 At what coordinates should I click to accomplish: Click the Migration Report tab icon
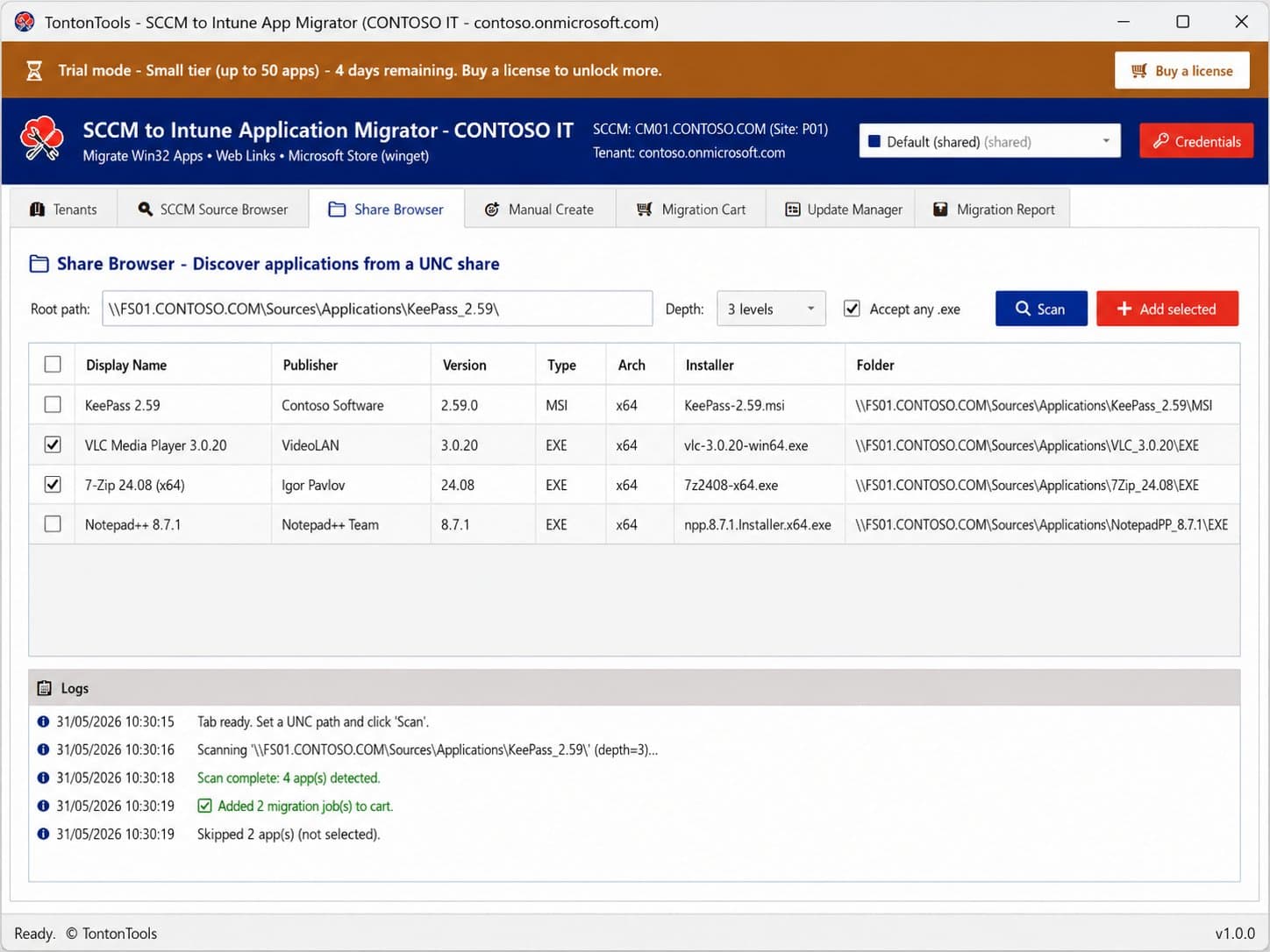[940, 210]
